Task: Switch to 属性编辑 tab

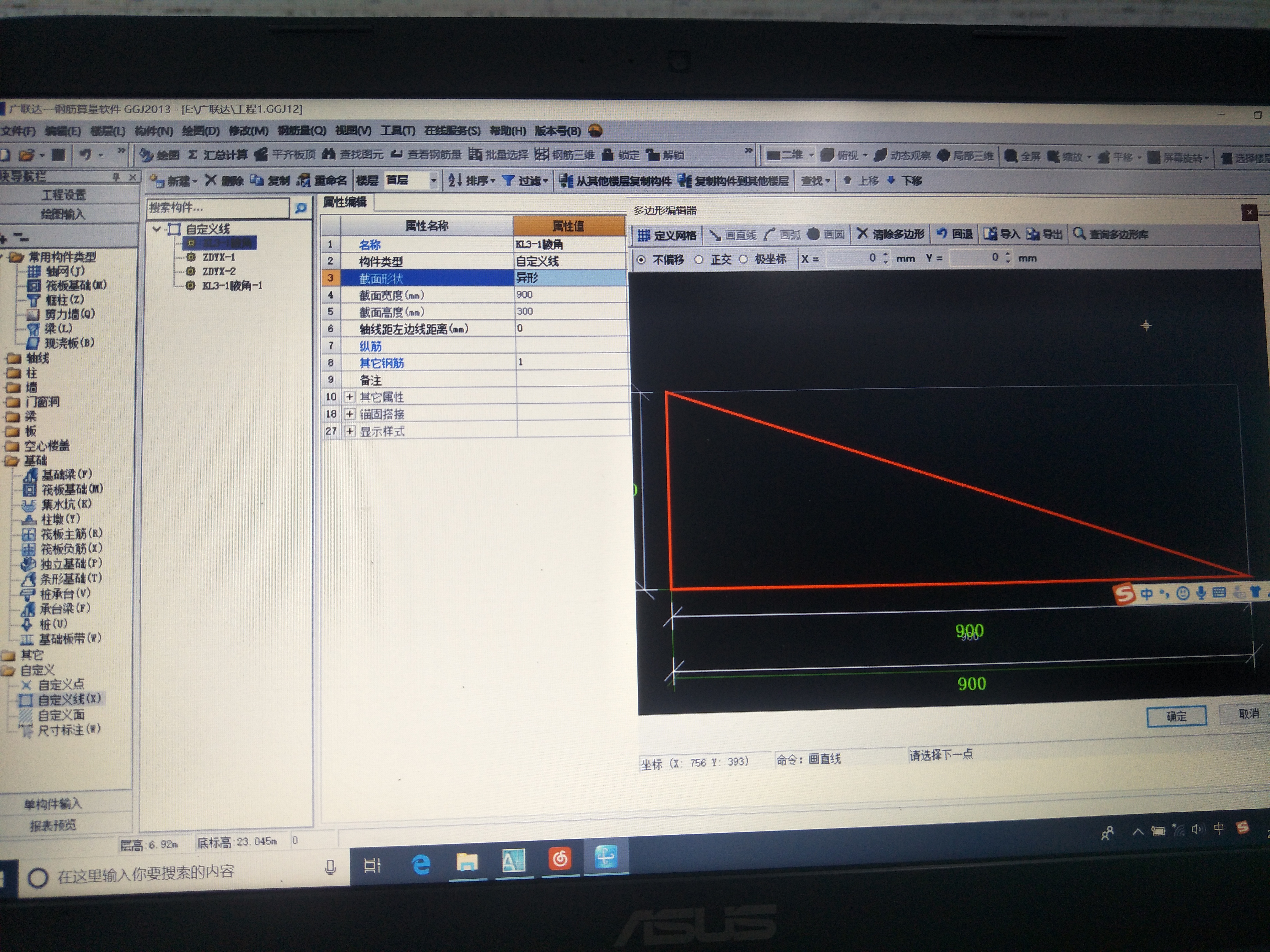Action: (x=345, y=202)
